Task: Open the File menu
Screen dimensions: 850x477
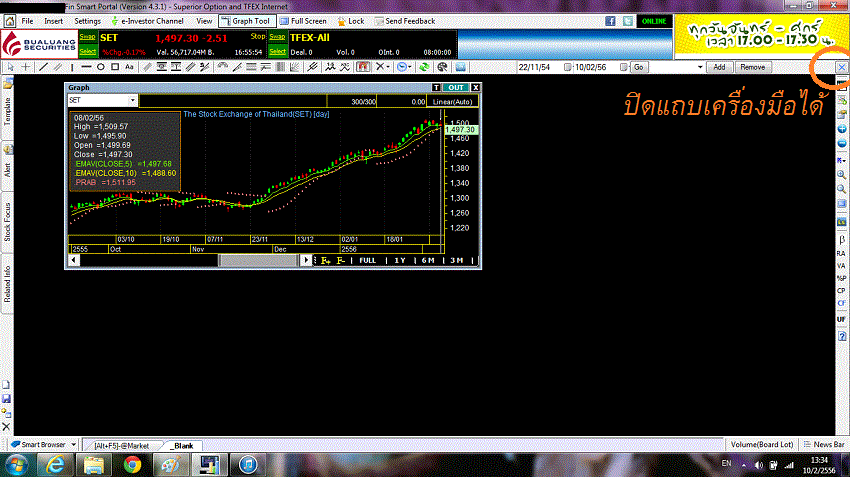Action: click(x=27, y=21)
